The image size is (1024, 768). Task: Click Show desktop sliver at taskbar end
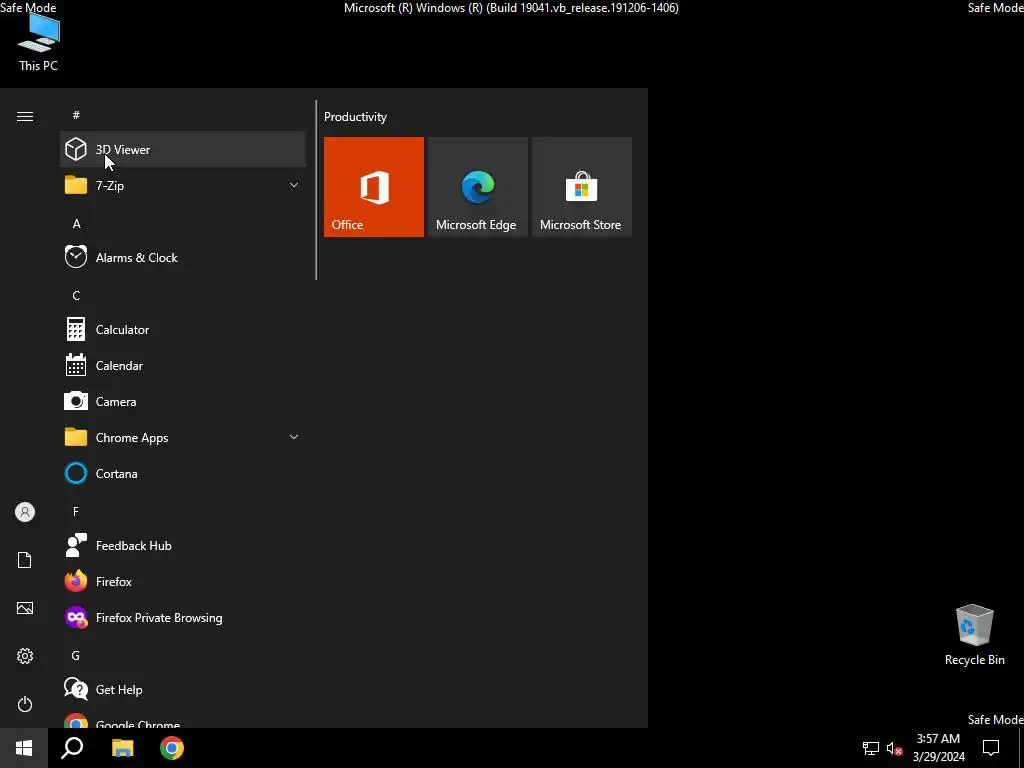pos(1021,748)
